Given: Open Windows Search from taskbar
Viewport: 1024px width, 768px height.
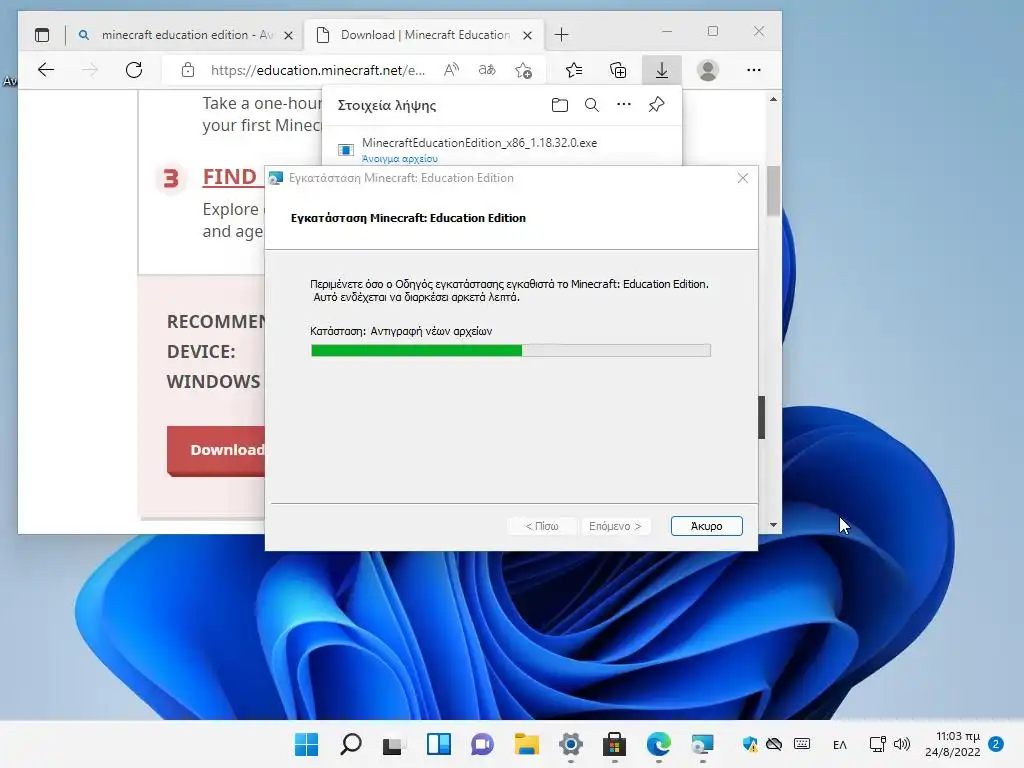Looking at the screenshot, I should coord(351,744).
